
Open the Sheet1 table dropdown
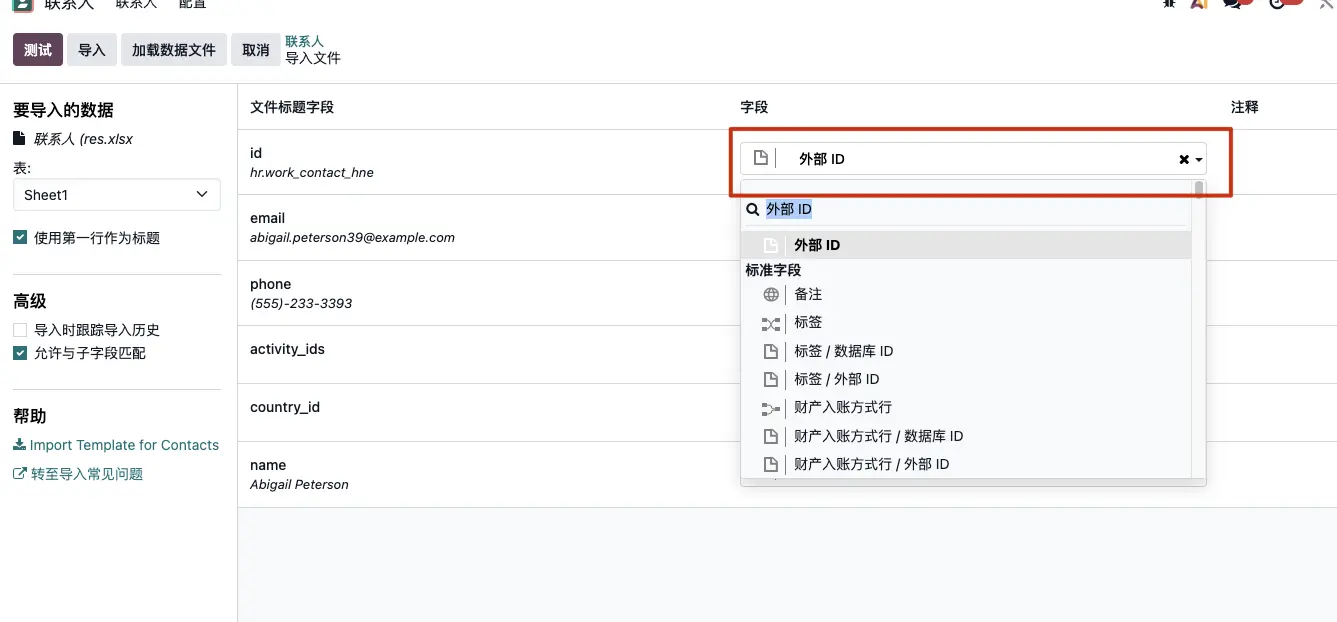(x=116, y=195)
